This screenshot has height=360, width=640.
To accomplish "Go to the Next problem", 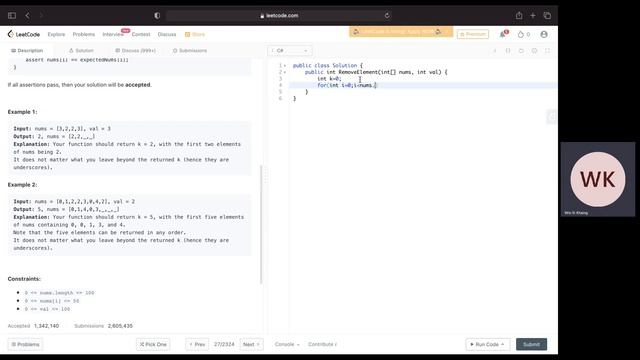I will (x=251, y=344).
